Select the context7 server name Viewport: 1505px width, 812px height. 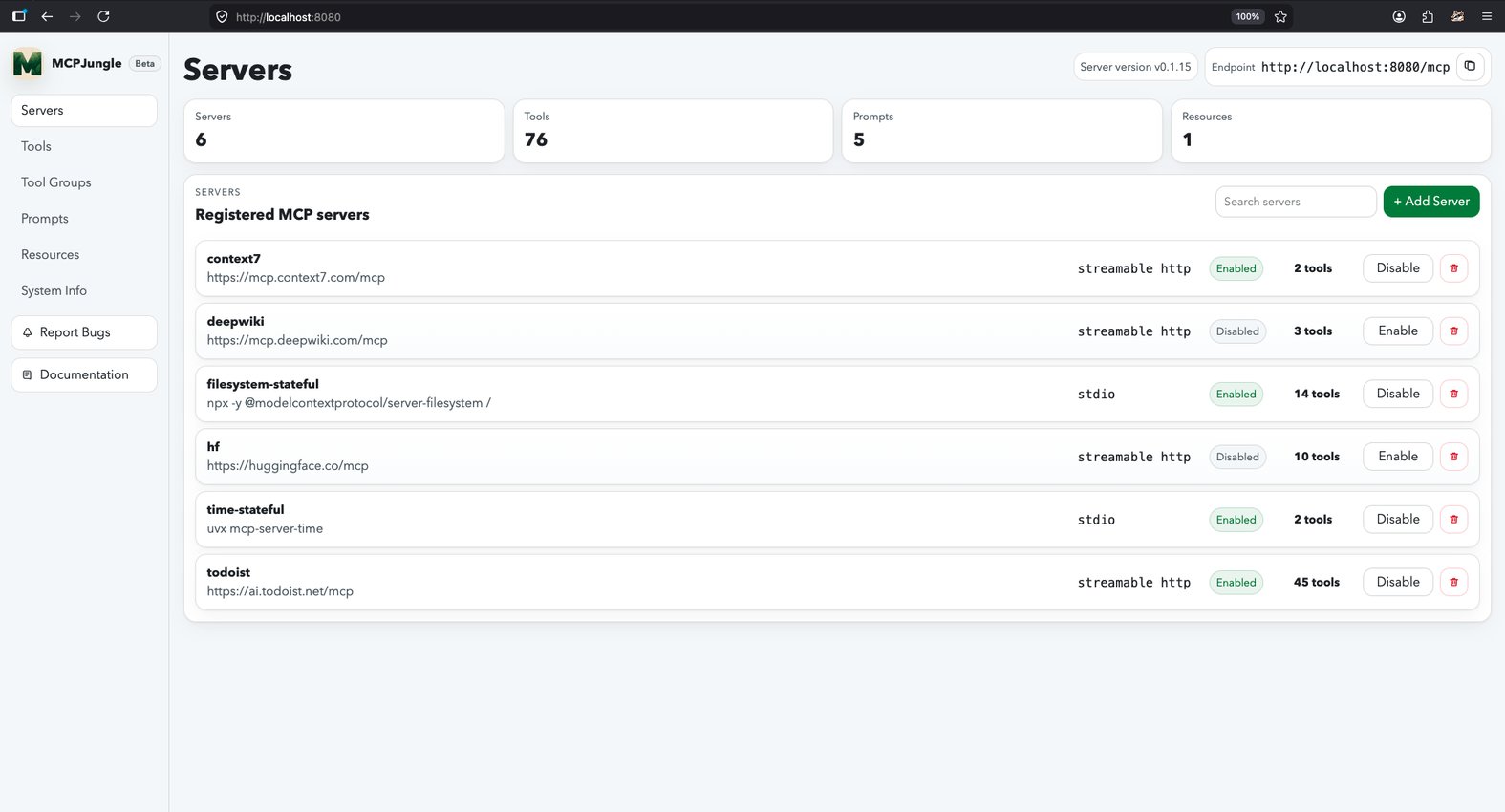coord(234,259)
